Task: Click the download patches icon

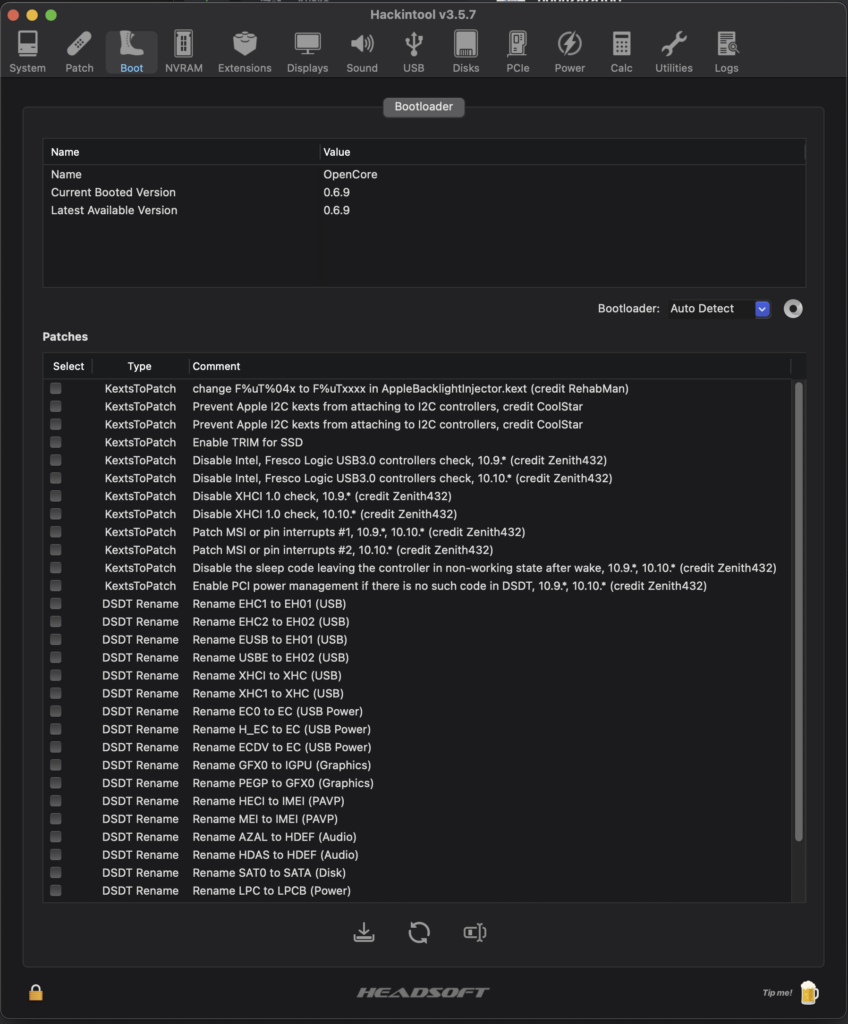Action: coord(364,932)
